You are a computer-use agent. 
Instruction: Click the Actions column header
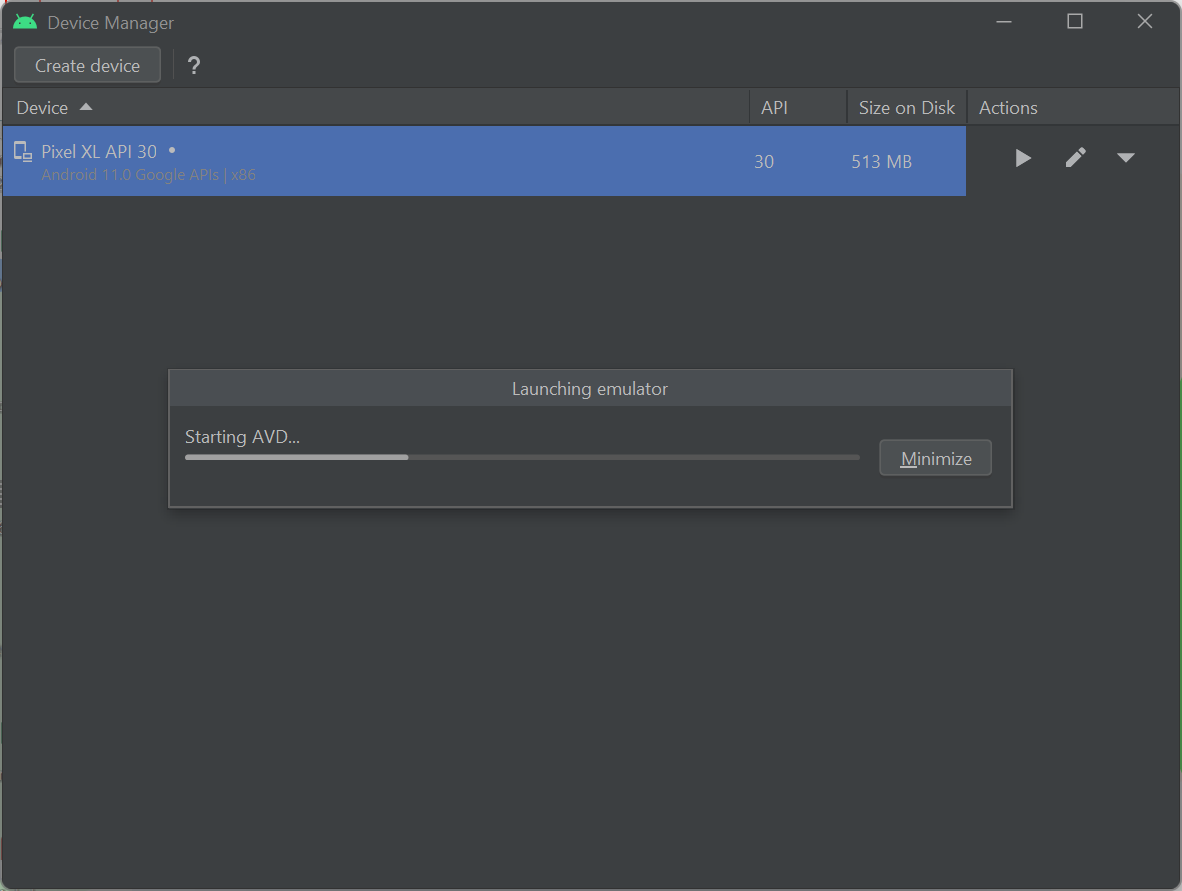1073,108
